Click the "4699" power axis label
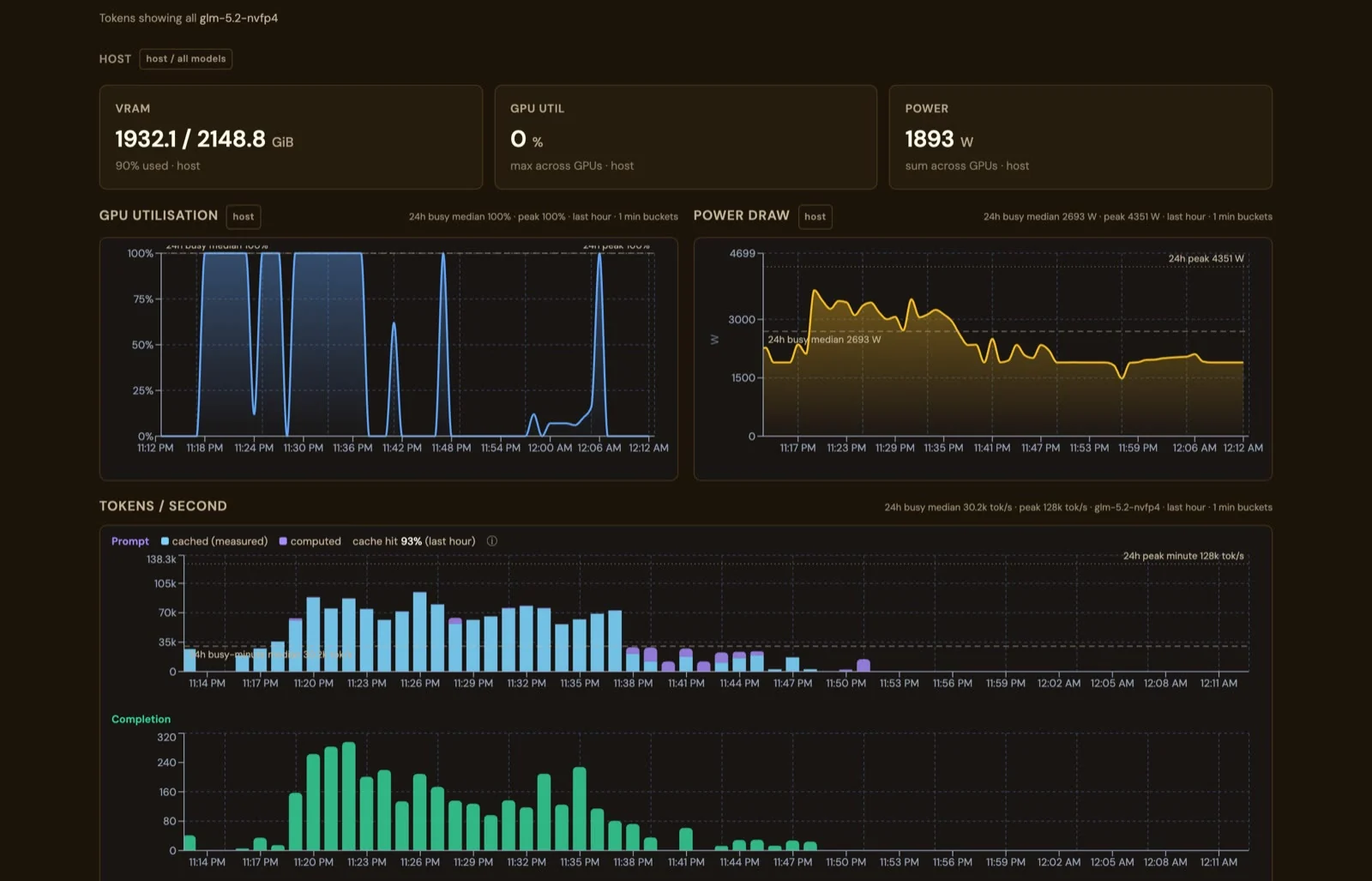The image size is (1372, 881). [743, 254]
